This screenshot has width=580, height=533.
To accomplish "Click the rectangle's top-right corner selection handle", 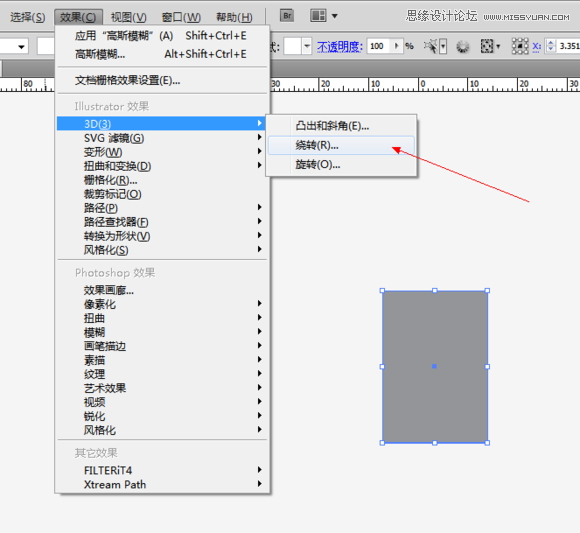I will 487,291.
